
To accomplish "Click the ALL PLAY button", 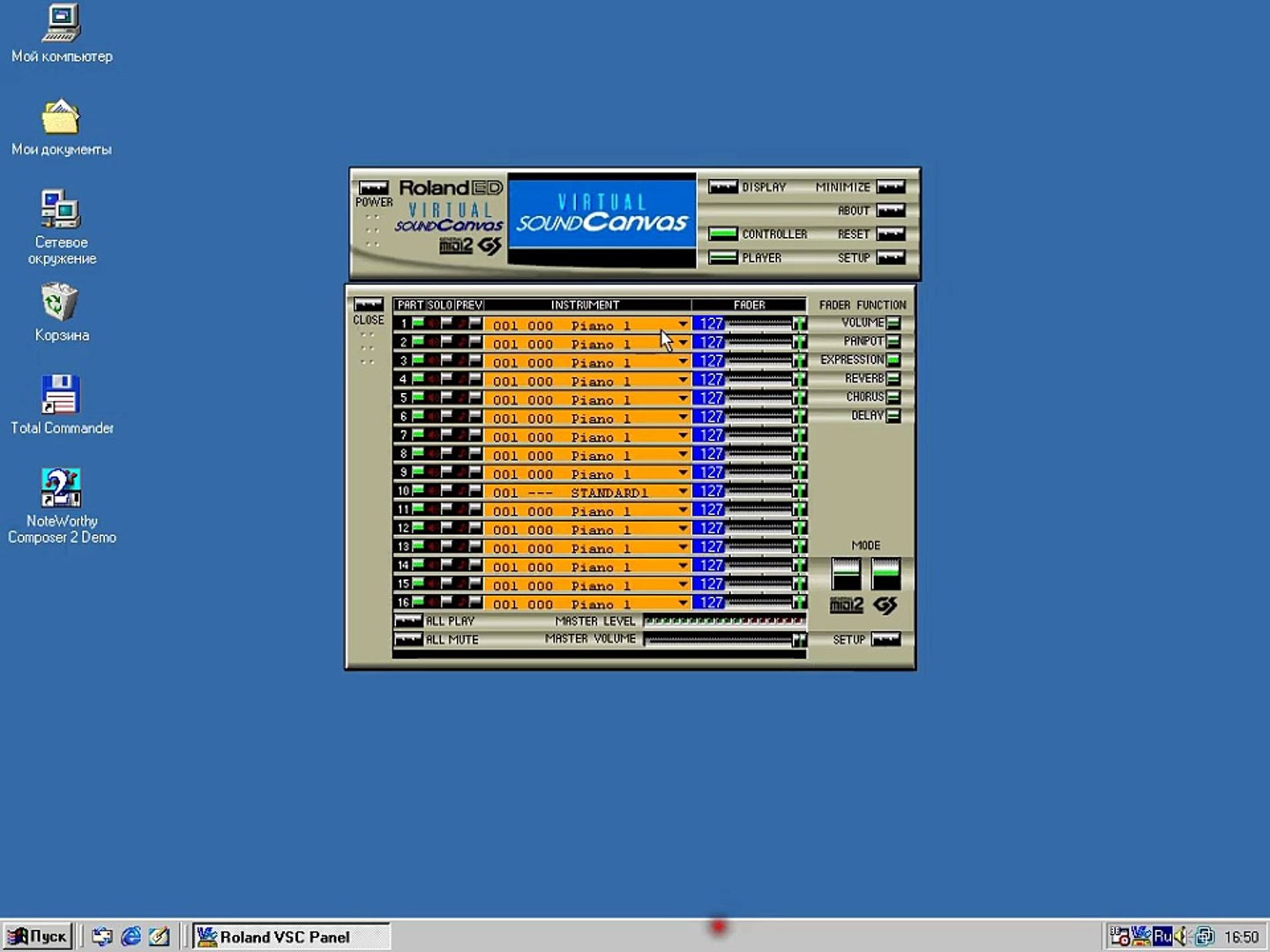I will pos(407,621).
